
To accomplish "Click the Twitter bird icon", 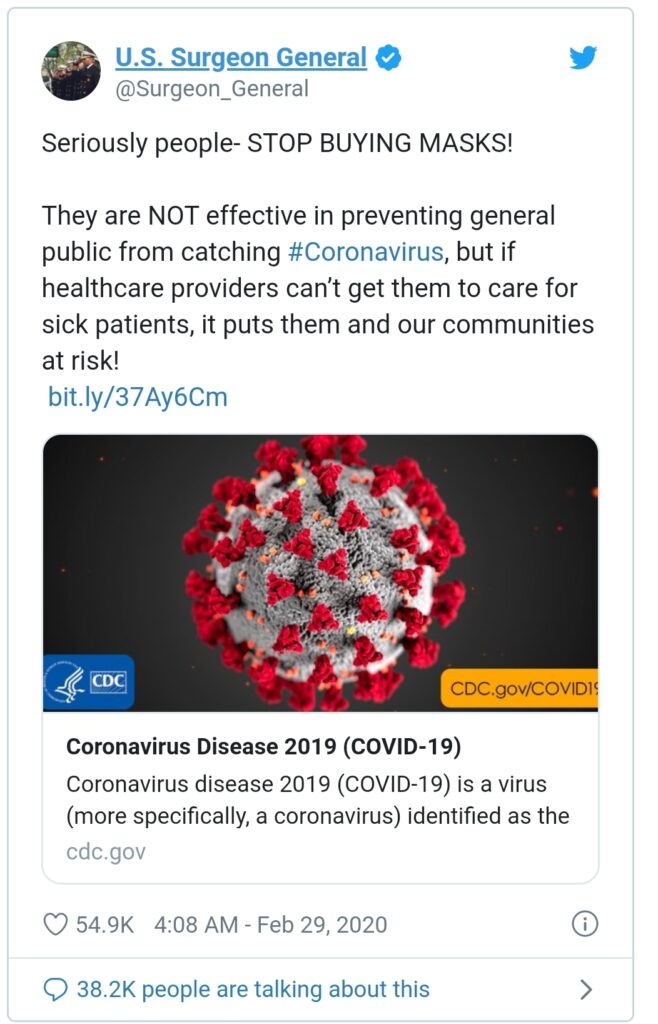I will pos(581,59).
